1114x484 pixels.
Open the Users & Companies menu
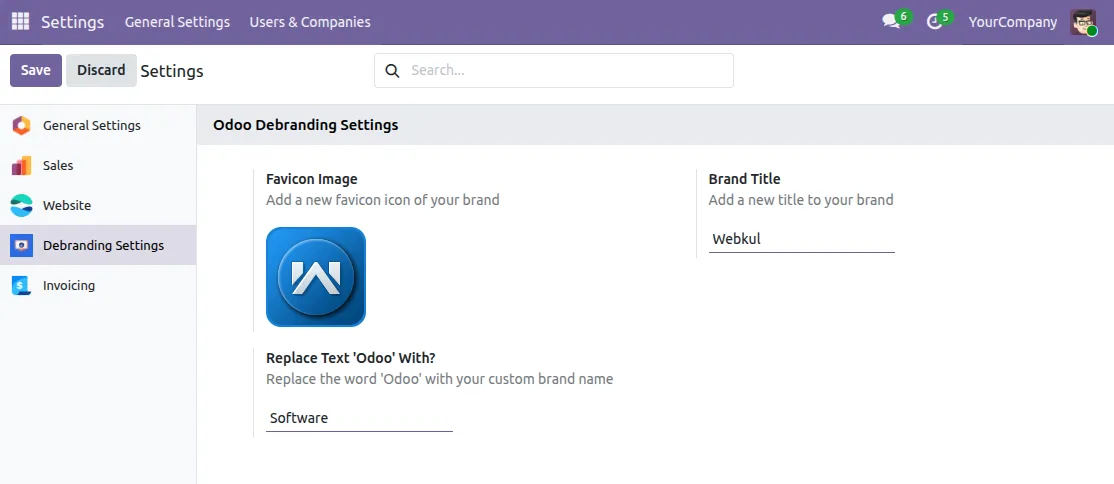coord(310,22)
